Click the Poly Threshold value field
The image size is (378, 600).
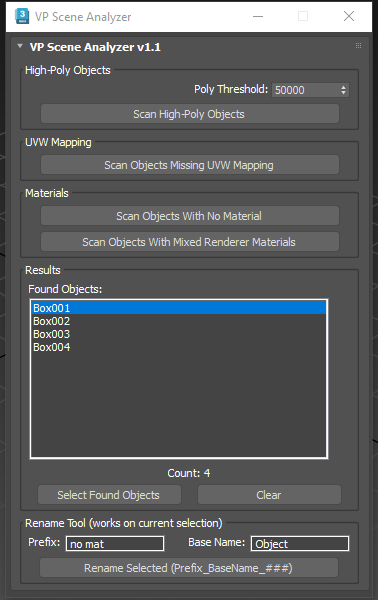(305, 90)
